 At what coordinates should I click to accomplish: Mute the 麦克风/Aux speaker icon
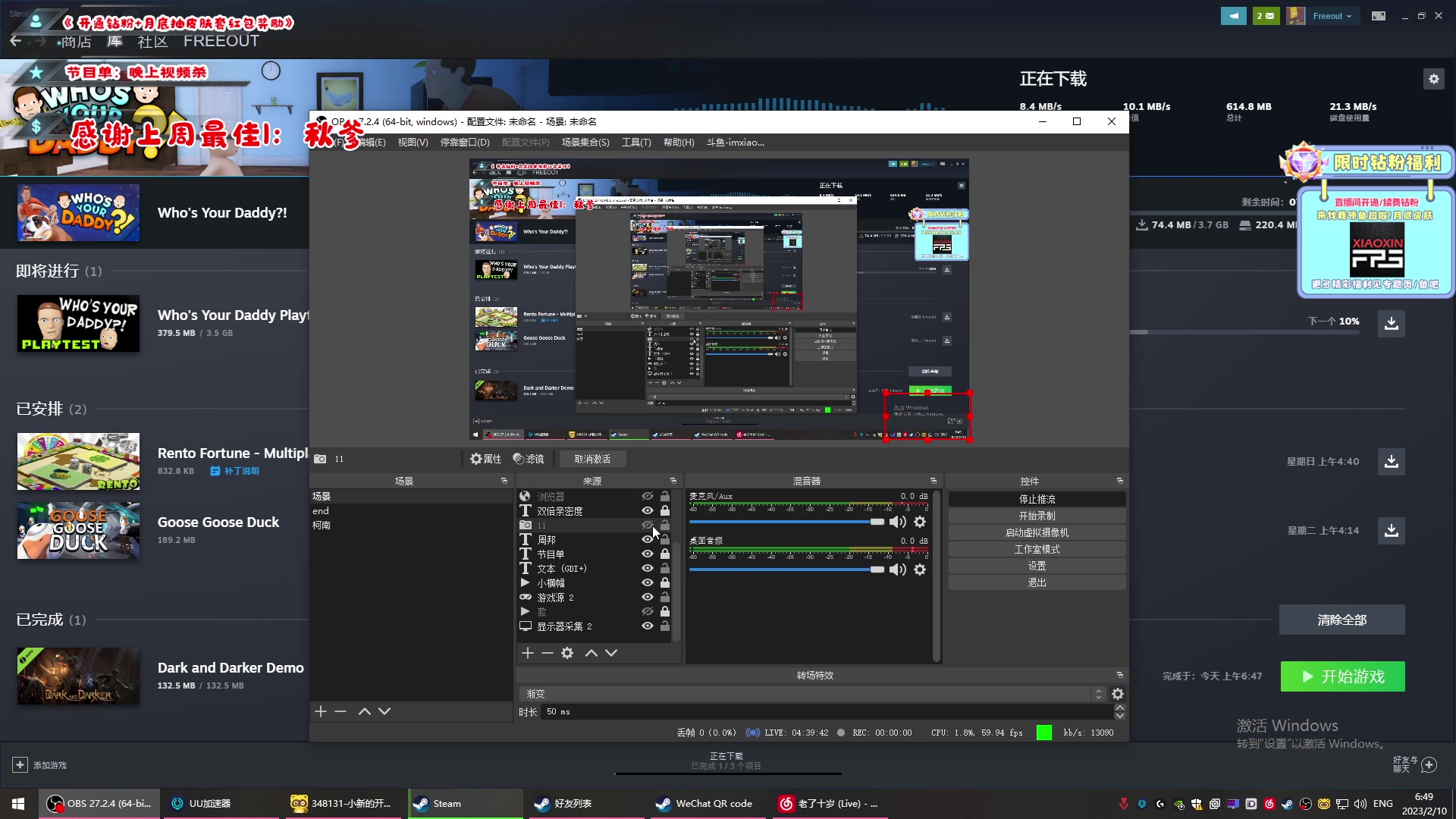pos(898,522)
